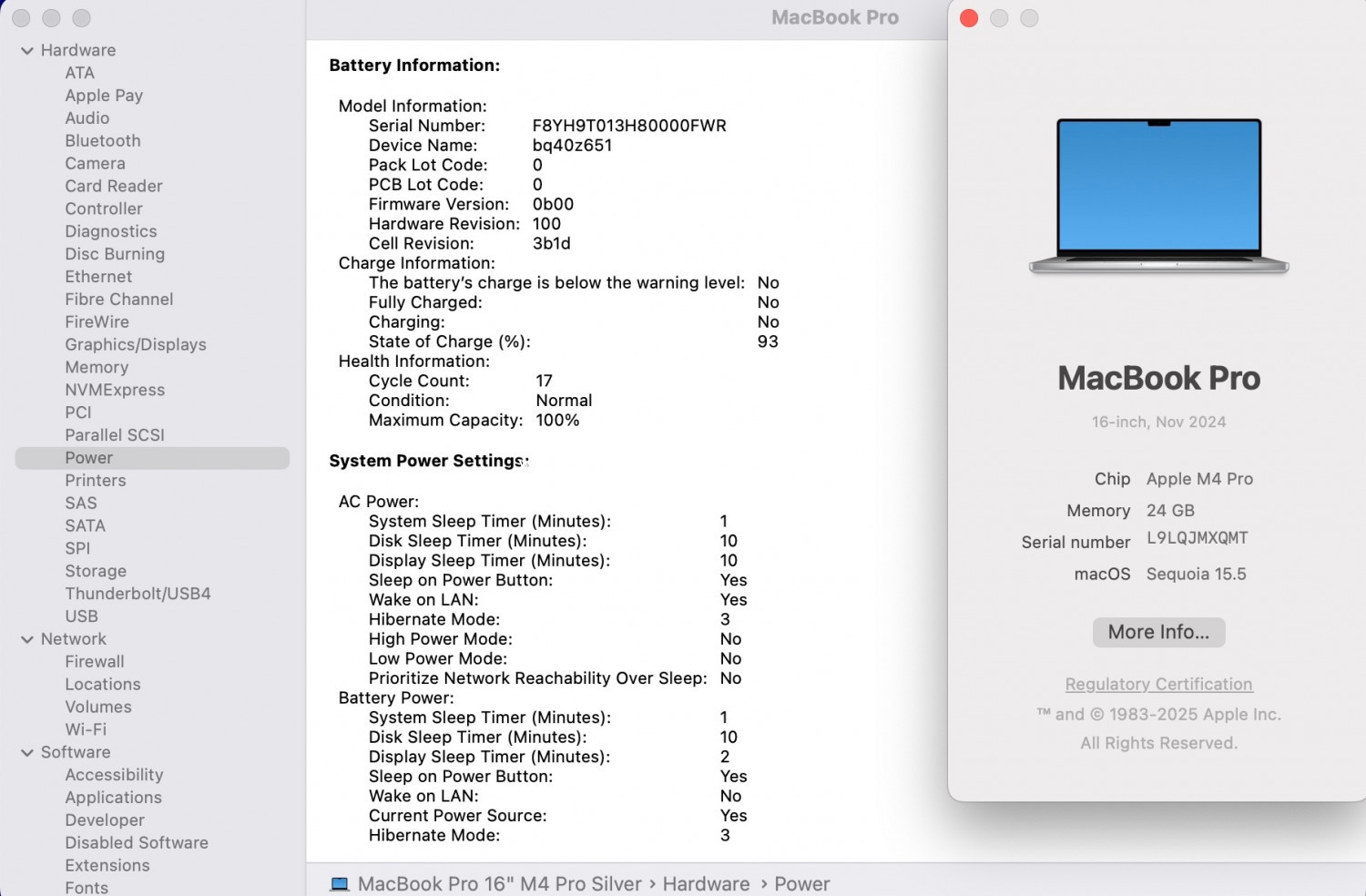This screenshot has height=896, width=1366.
Task: Select Fibre Channel in the sidebar
Action: (x=119, y=300)
